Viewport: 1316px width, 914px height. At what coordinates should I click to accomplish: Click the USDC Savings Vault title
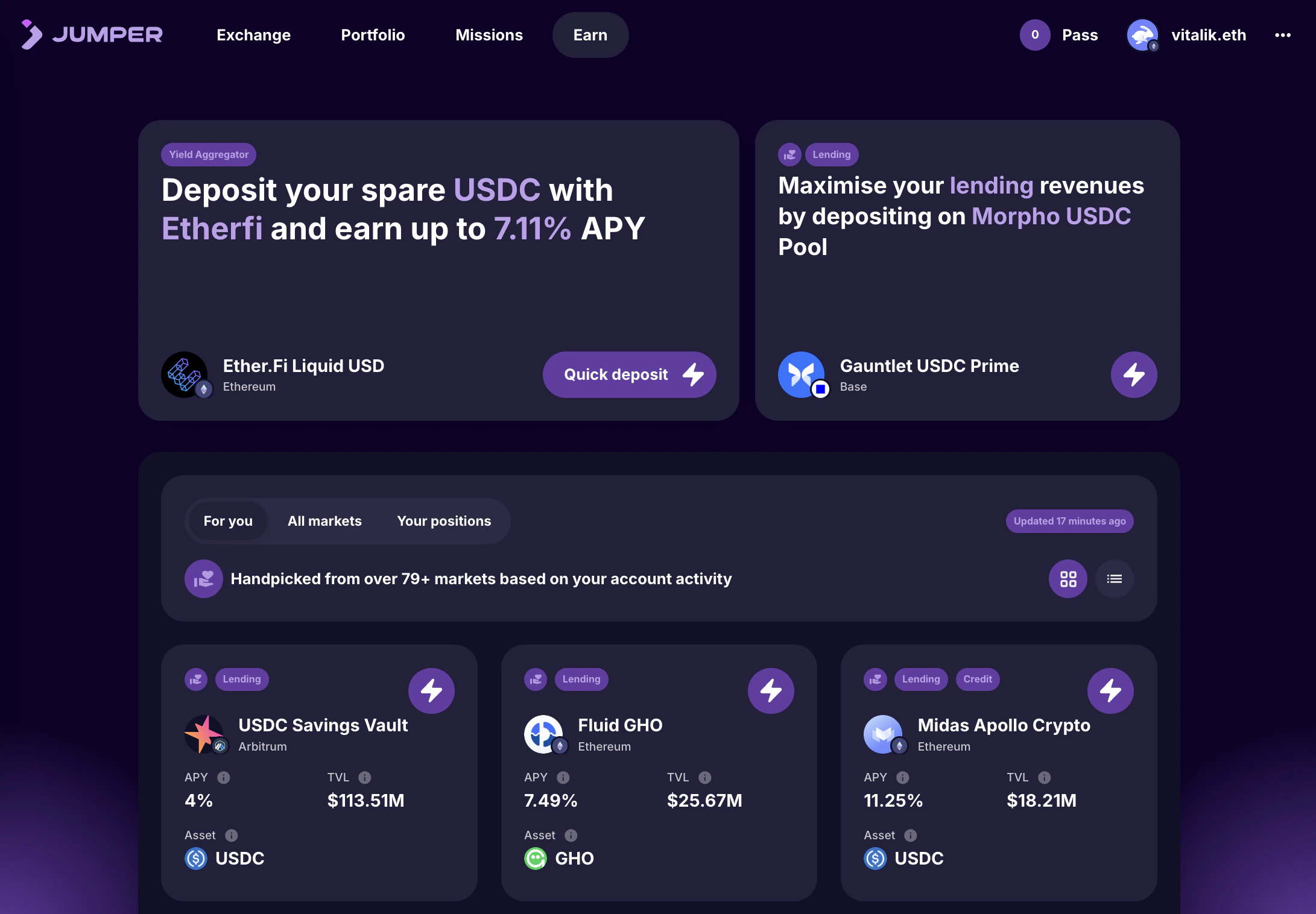click(323, 725)
